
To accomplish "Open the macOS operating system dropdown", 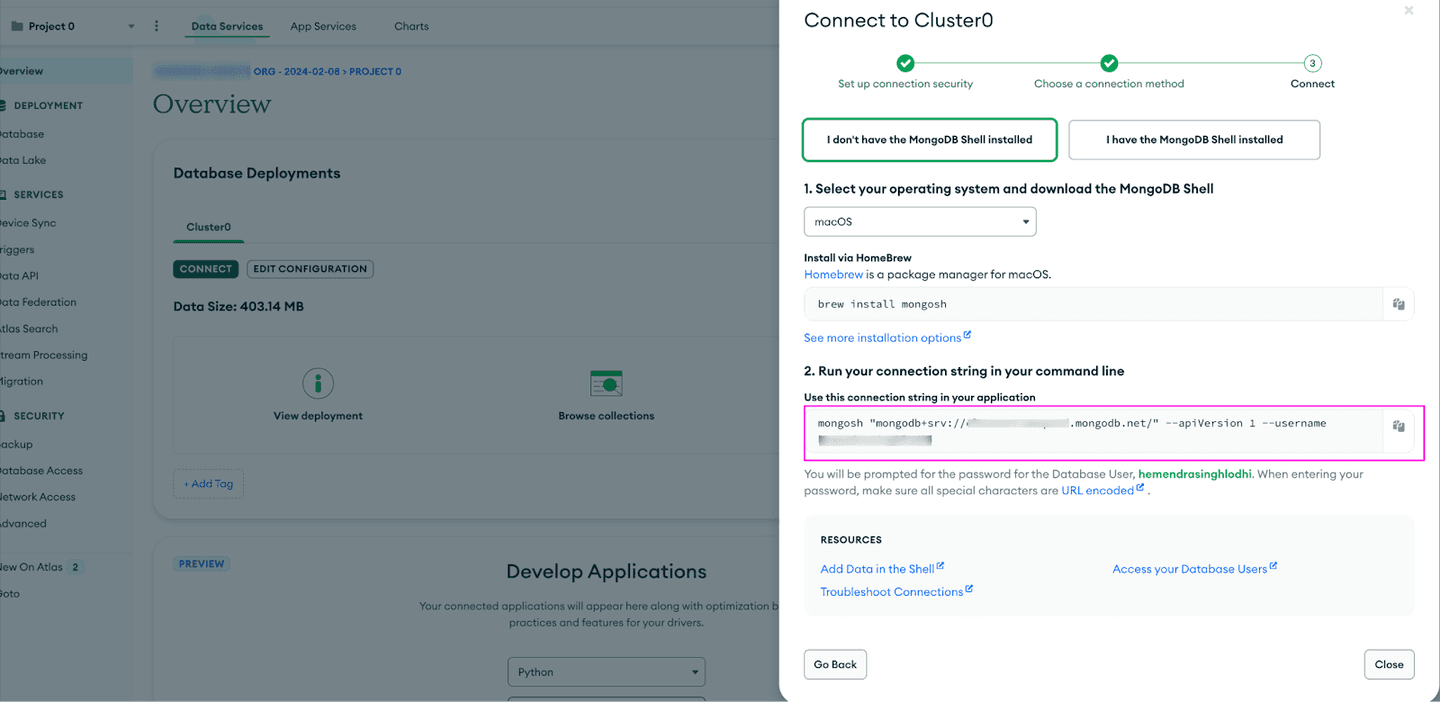I will pos(920,221).
